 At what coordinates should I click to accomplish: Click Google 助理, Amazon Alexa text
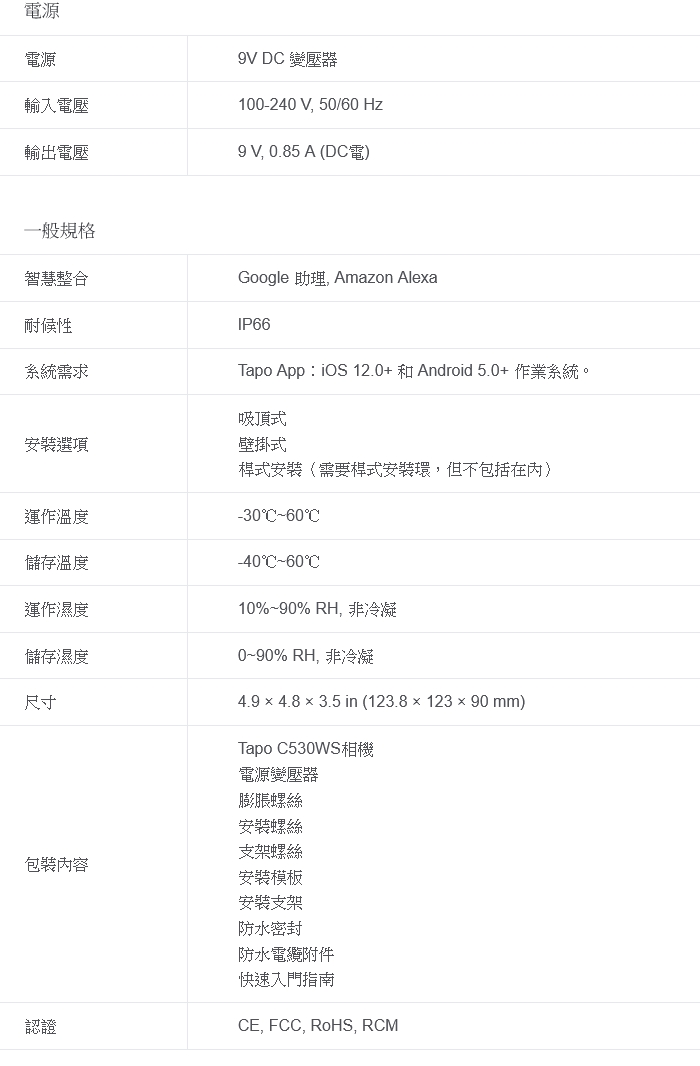[337, 278]
